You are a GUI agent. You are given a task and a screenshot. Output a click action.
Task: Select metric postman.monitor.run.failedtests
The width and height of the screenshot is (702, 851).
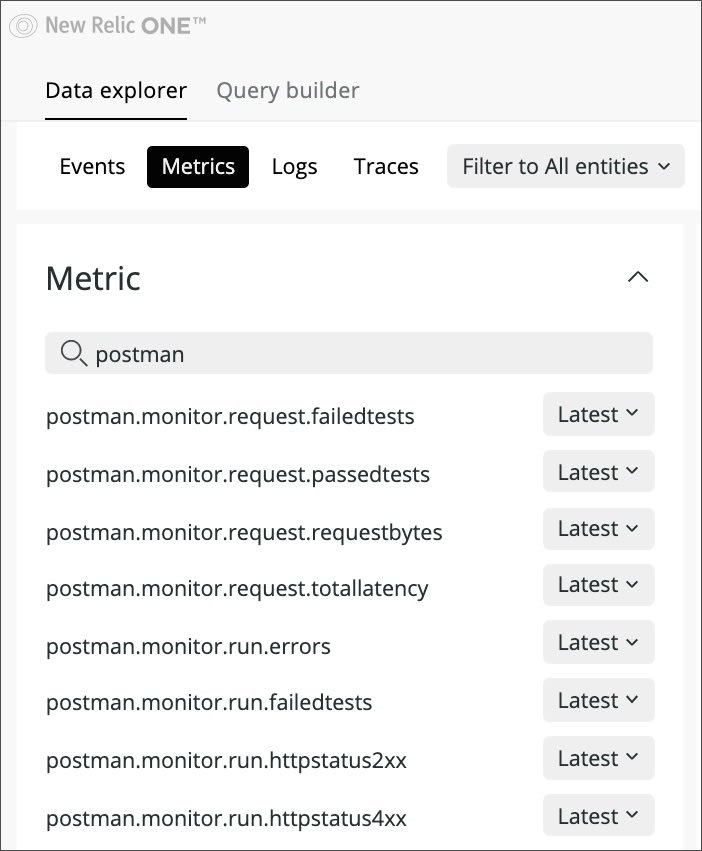209,703
